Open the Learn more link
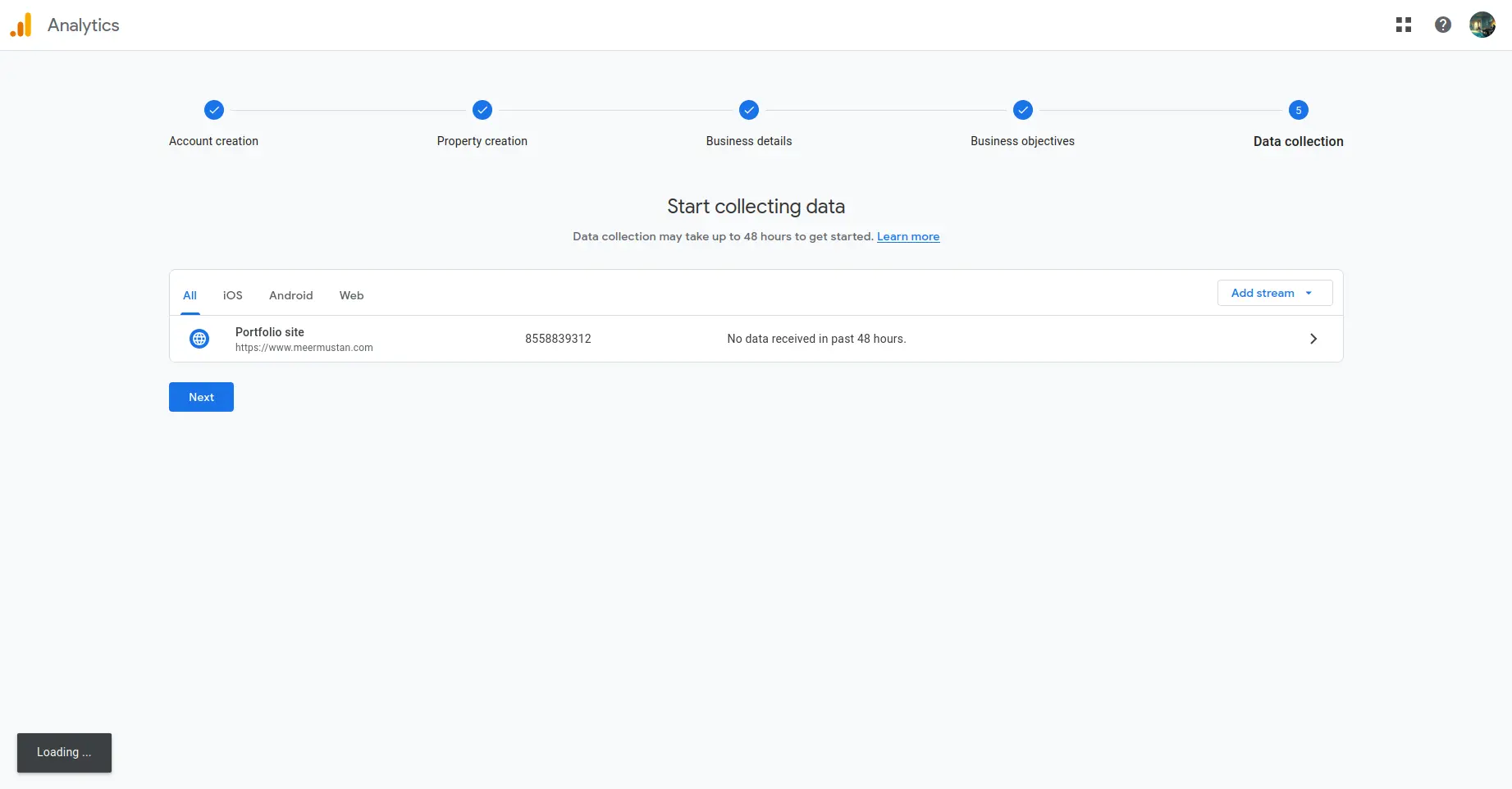The width and height of the screenshot is (1512, 789). (x=908, y=236)
